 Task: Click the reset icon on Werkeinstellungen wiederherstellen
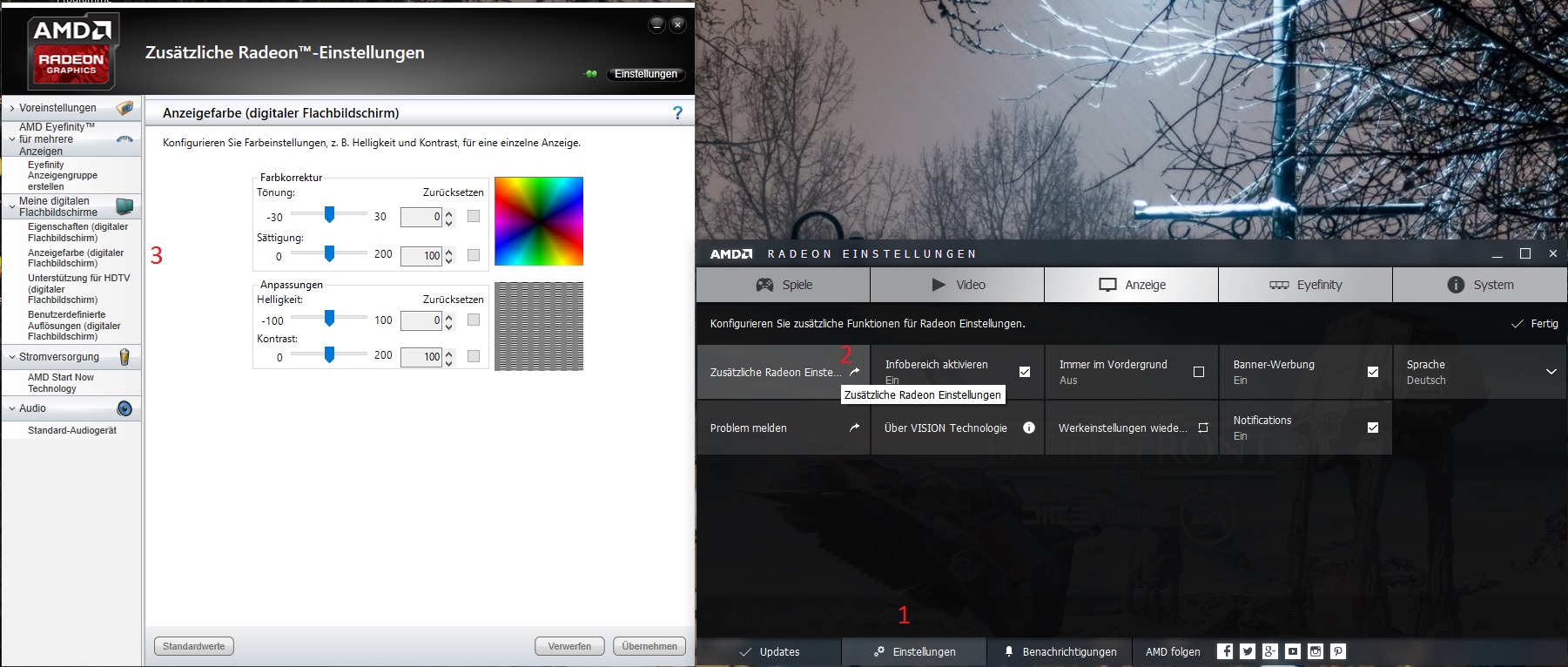pyautogui.click(x=1203, y=428)
